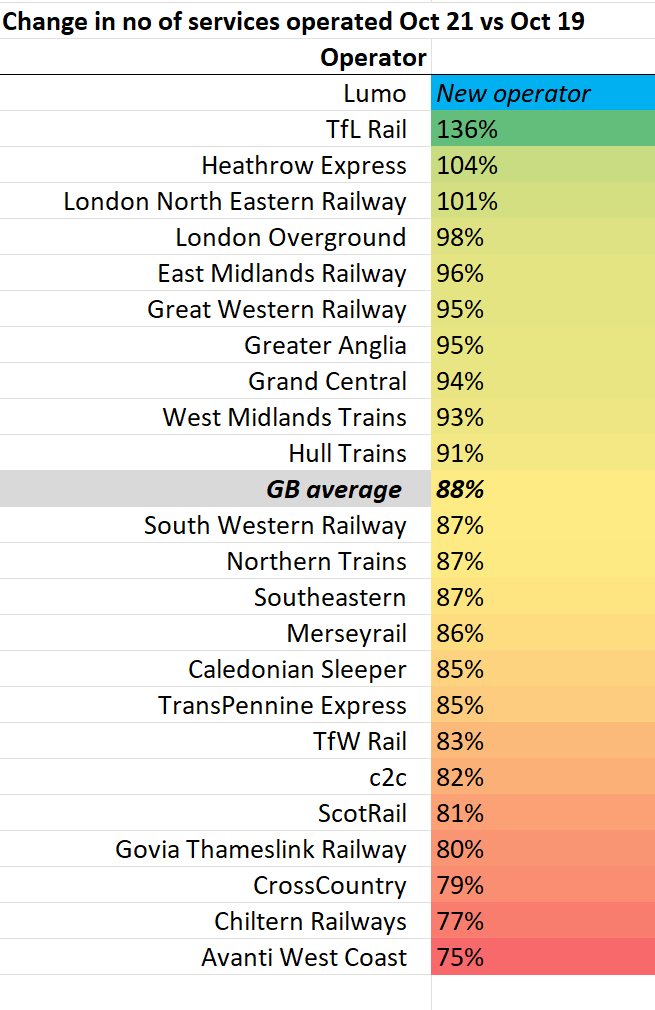Select the c2c operator cell
655x1010 pixels.
215,777
